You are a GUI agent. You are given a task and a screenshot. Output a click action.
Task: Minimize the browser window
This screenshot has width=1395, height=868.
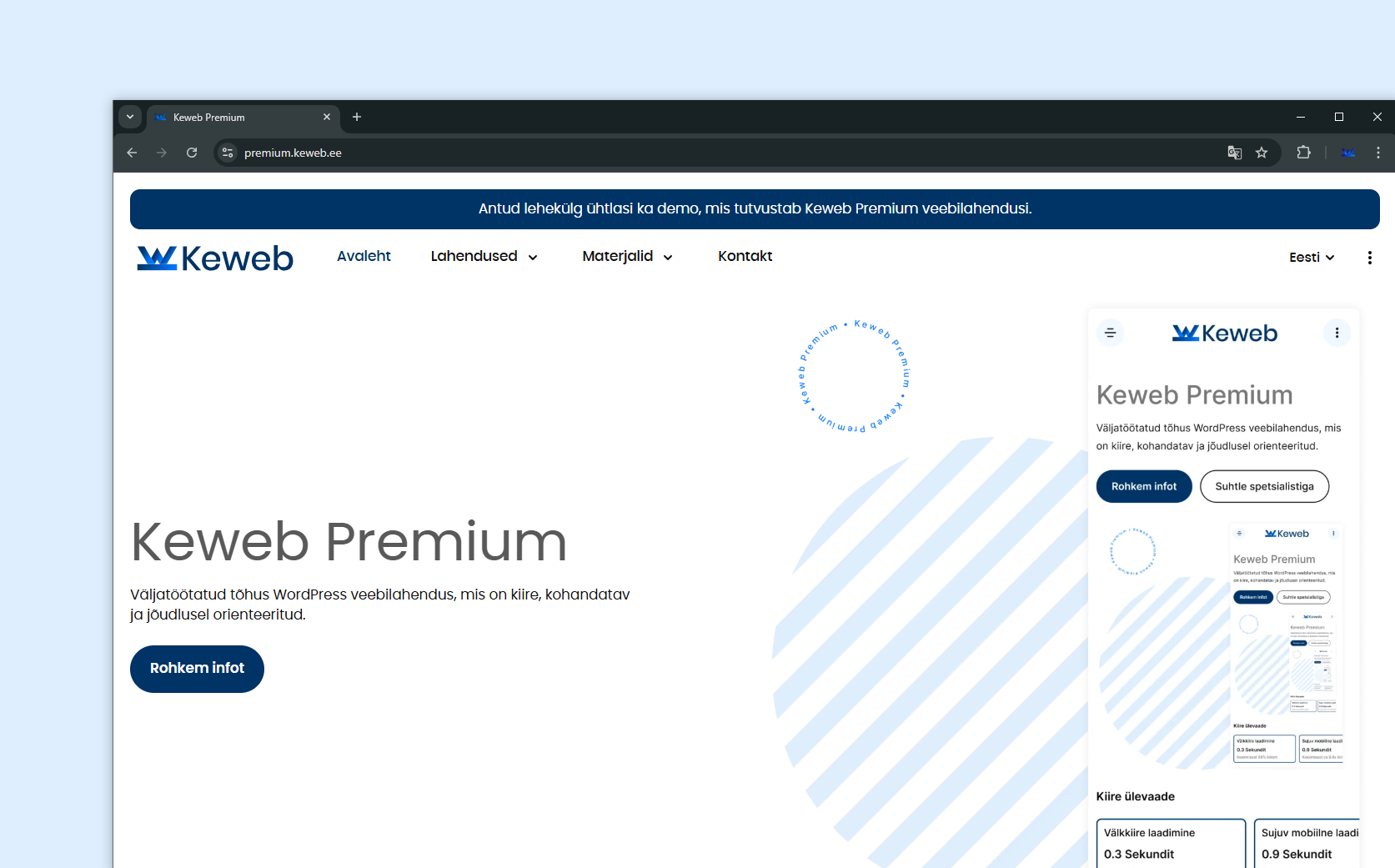click(x=1301, y=117)
